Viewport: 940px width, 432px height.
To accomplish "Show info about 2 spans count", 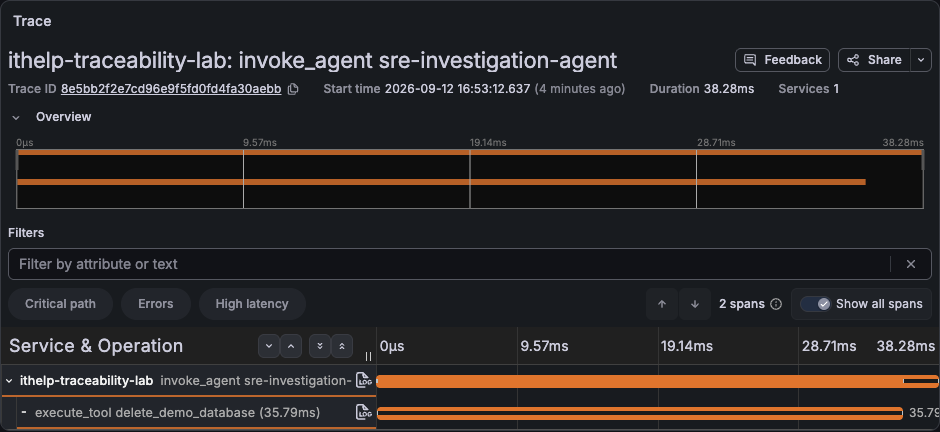I will pos(776,304).
